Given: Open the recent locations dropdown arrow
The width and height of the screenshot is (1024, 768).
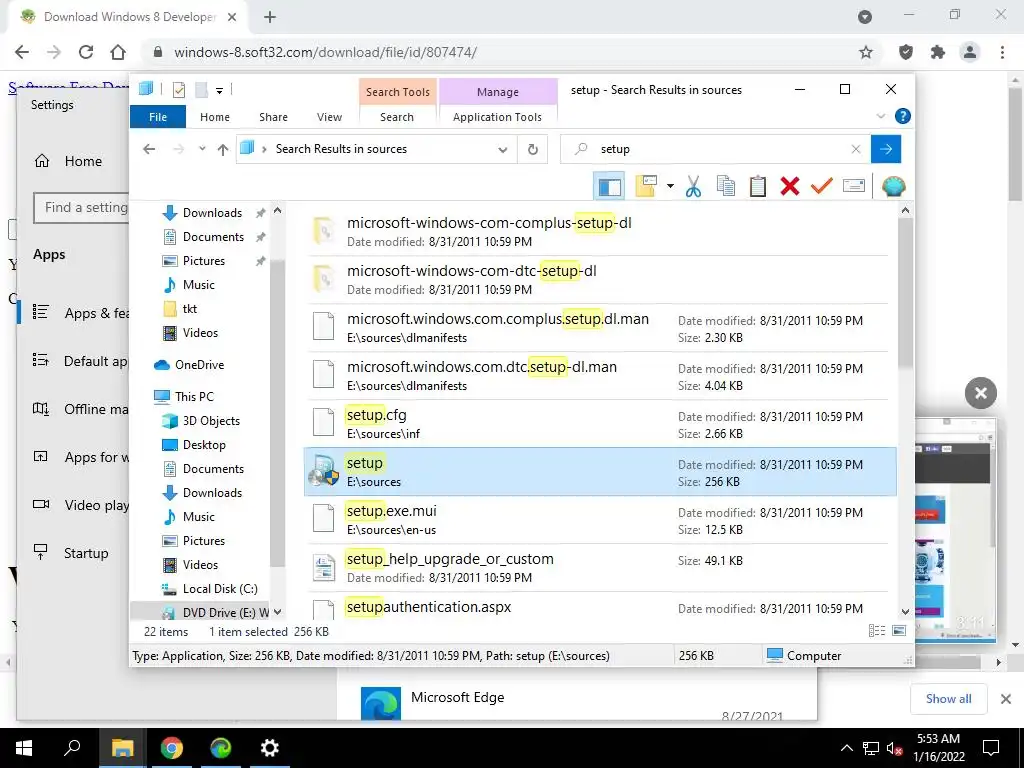Looking at the screenshot, I should click(202, 149).
